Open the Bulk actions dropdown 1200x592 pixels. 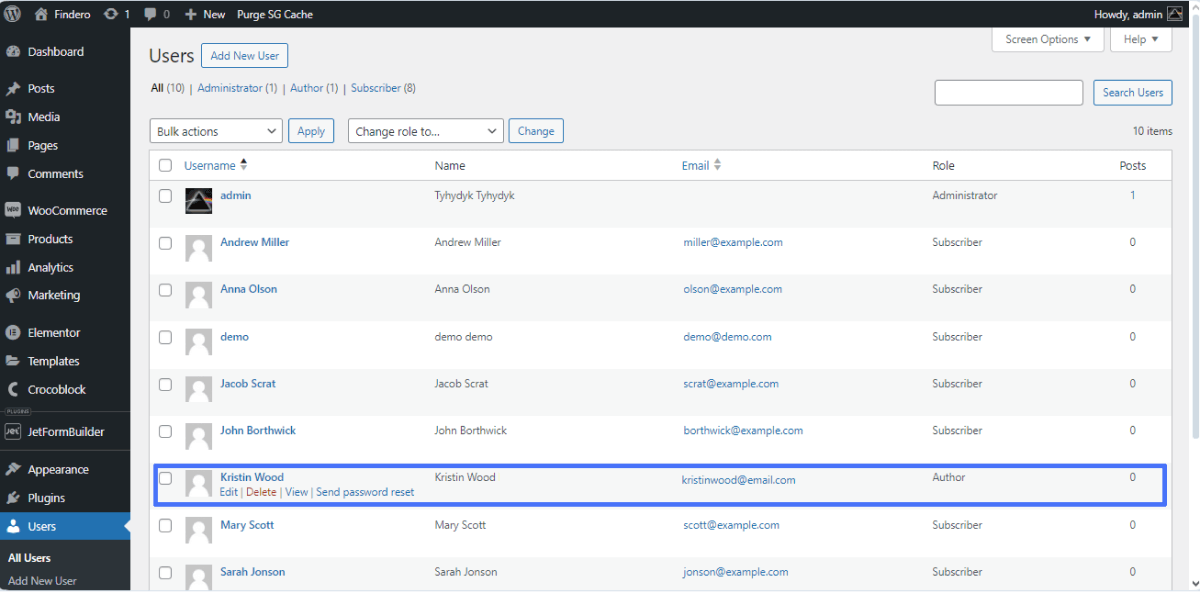[x=215, y=130]
